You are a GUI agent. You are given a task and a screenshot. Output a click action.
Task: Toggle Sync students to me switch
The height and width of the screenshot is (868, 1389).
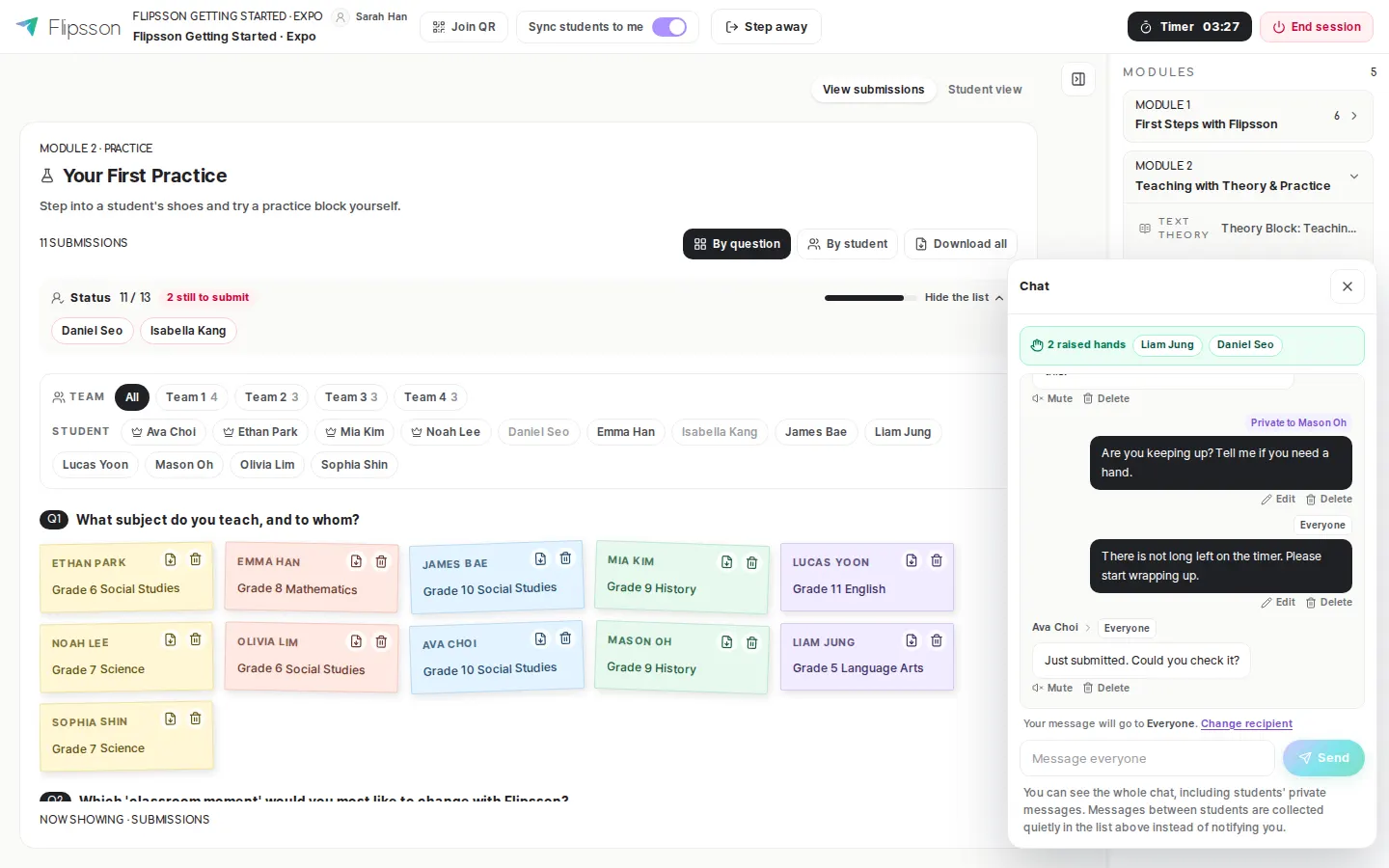click(669, 27)
